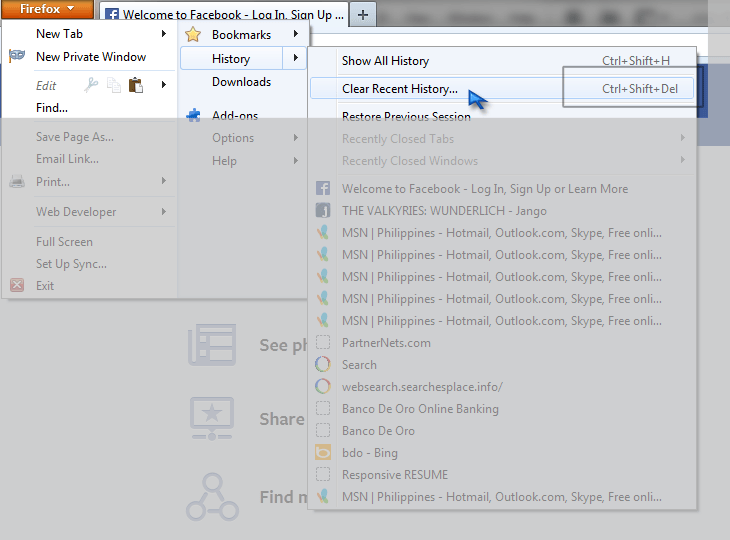Choose the Exit menu label
730x540 pixels.
[45, 286]
